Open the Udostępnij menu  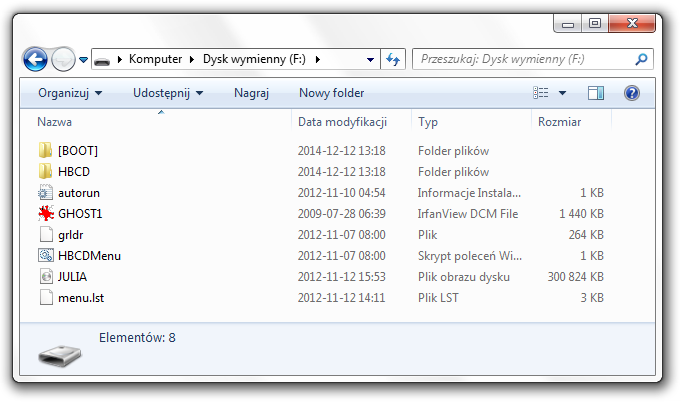coord(168,93)
